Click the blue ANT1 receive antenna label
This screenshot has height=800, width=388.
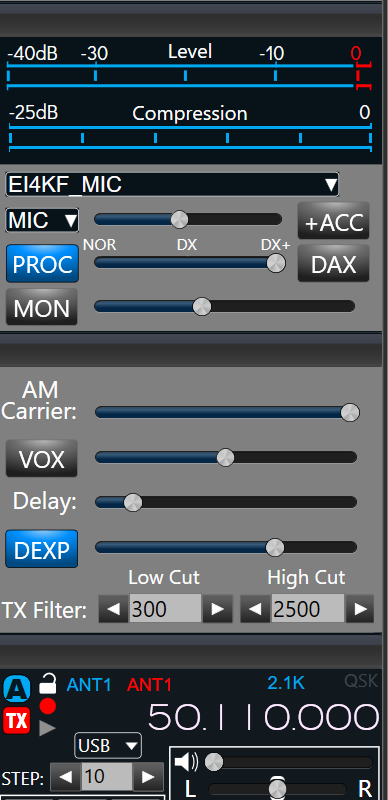tap(88, 685)
